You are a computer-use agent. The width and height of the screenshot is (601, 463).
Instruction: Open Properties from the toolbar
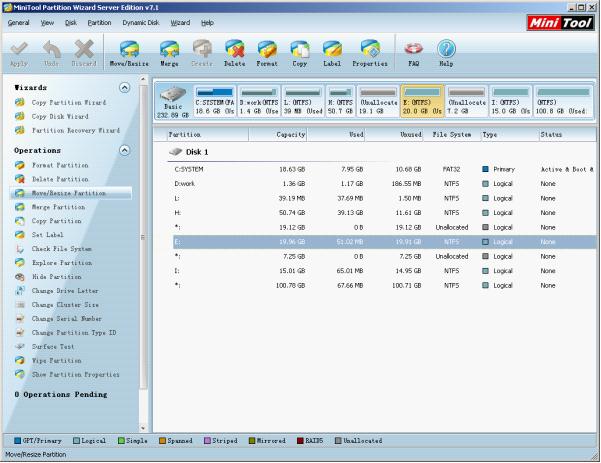[370, 53]
